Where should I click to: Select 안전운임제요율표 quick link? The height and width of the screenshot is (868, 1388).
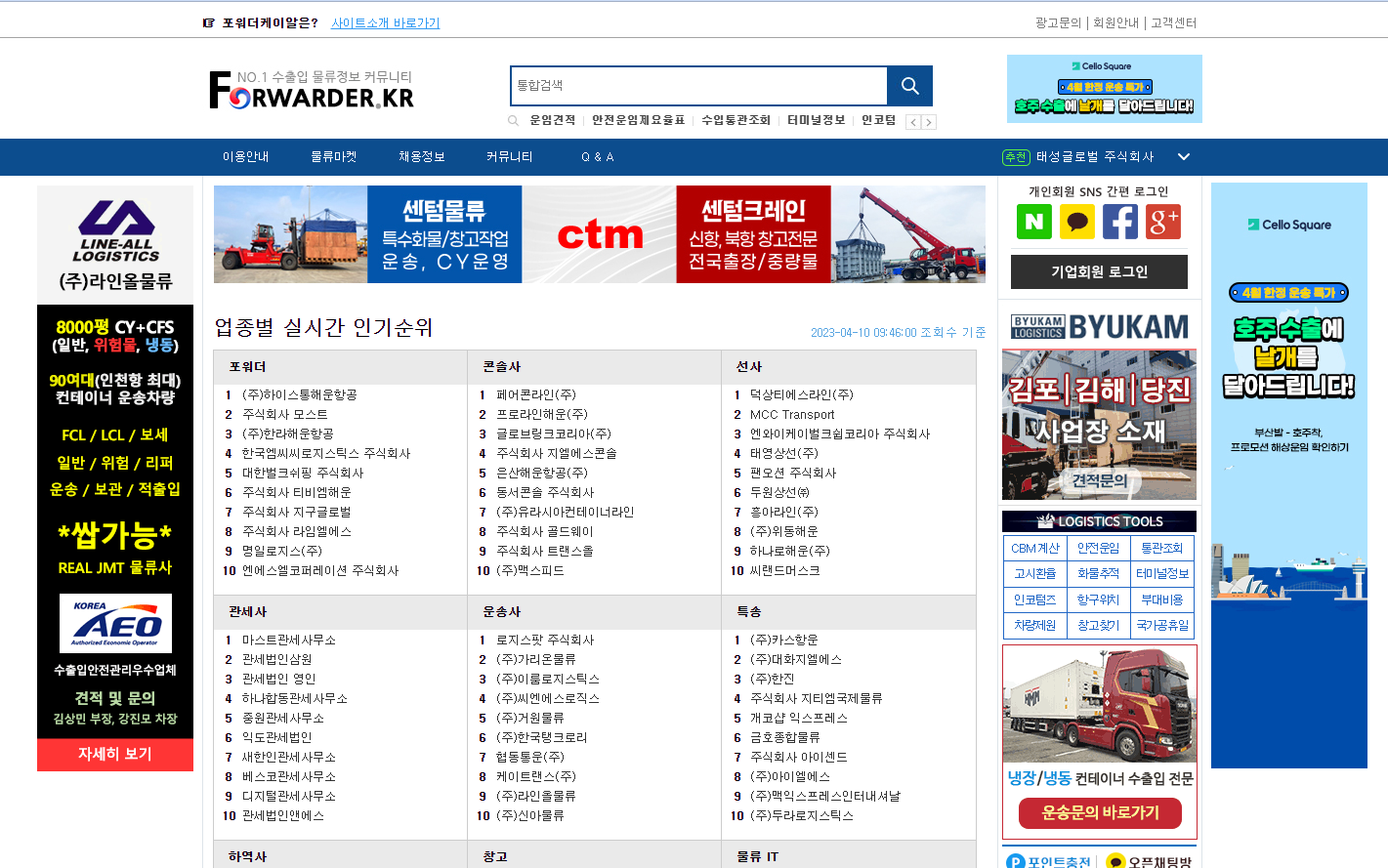(x=639, y=120)
